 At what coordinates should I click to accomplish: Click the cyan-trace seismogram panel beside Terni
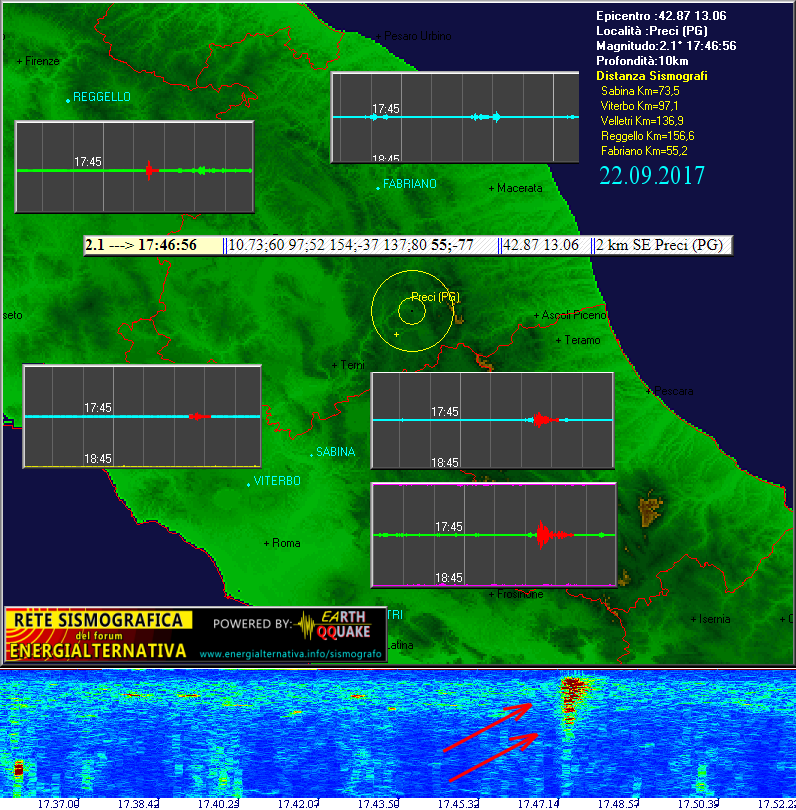tap(493, 420)
